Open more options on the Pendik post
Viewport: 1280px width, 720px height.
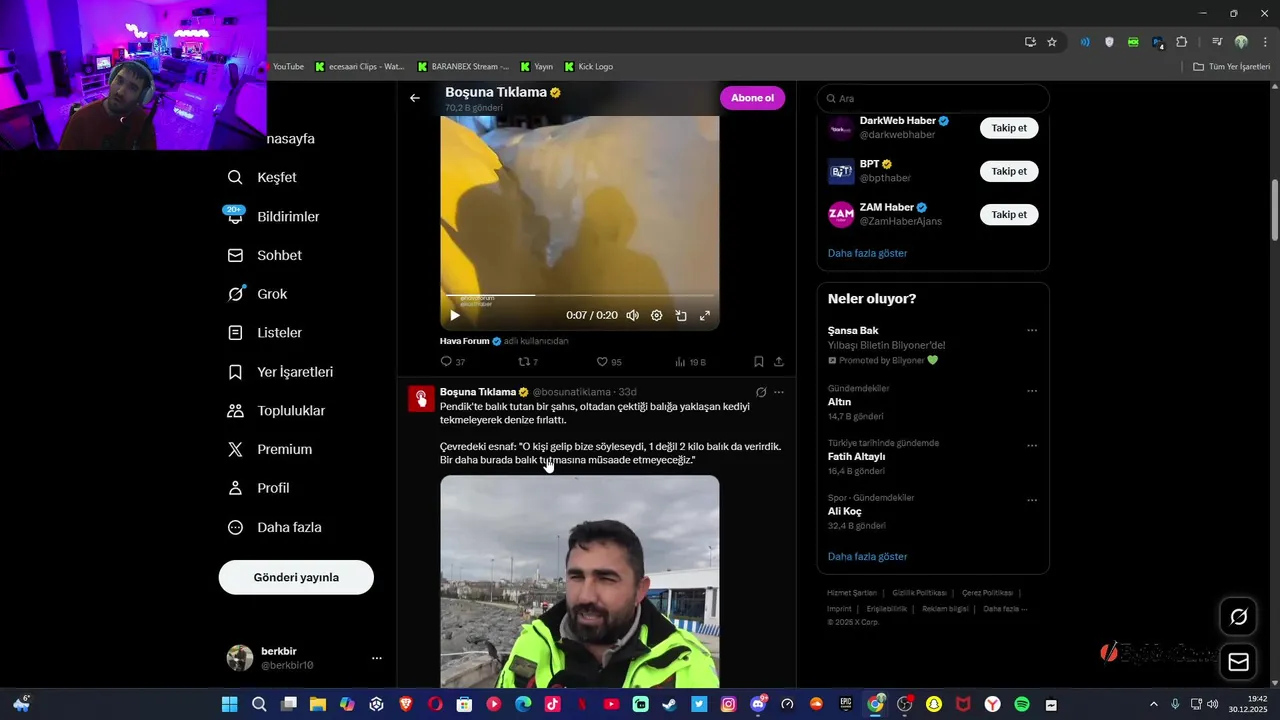click(779, 392)
